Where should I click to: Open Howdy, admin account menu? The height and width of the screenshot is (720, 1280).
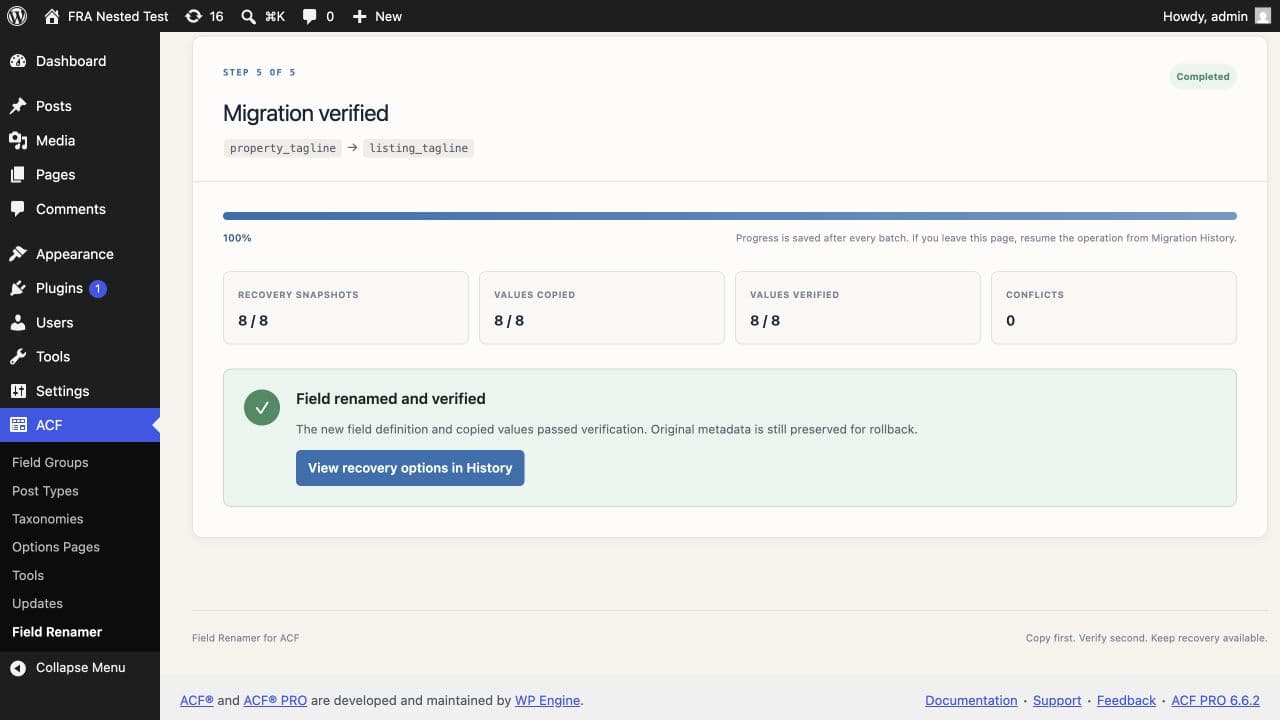[1217, 16]
